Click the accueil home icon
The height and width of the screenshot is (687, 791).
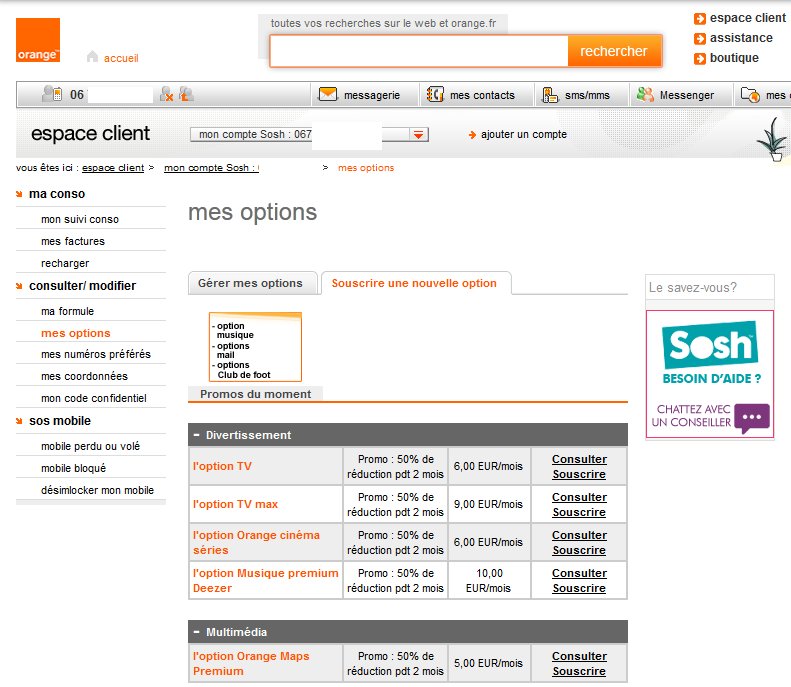tap(93, 57)
